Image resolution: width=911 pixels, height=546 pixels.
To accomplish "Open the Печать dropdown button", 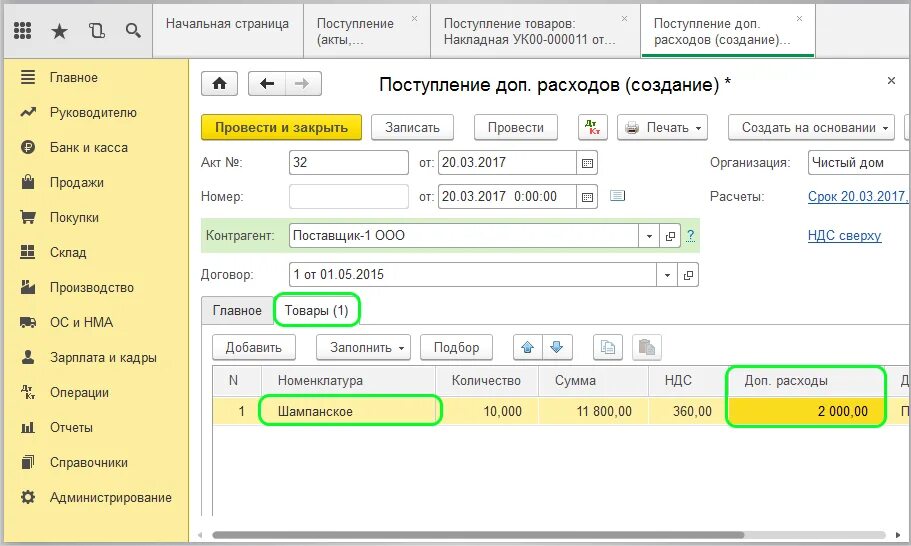I will [x=662, y=127].
